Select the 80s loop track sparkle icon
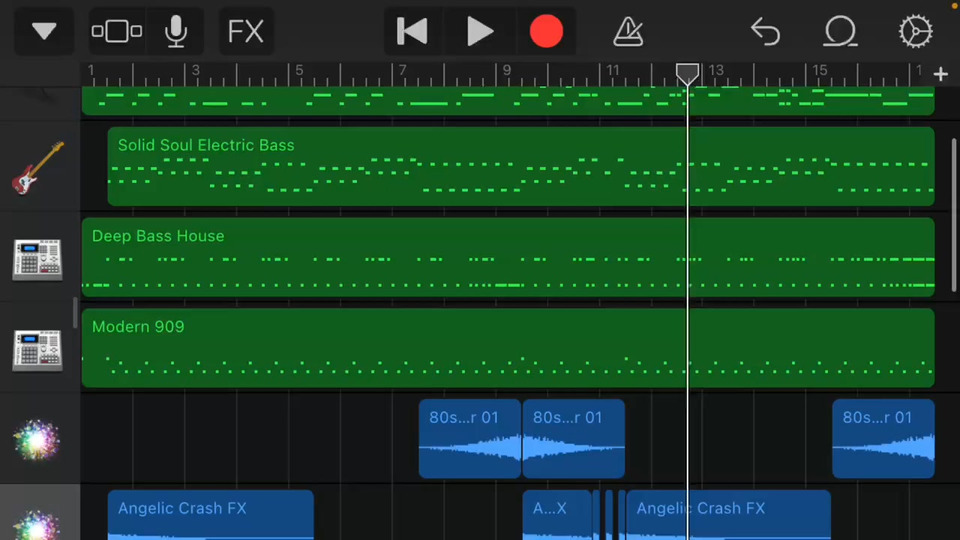The image size is (960, 540). click(x=37, y=440)
